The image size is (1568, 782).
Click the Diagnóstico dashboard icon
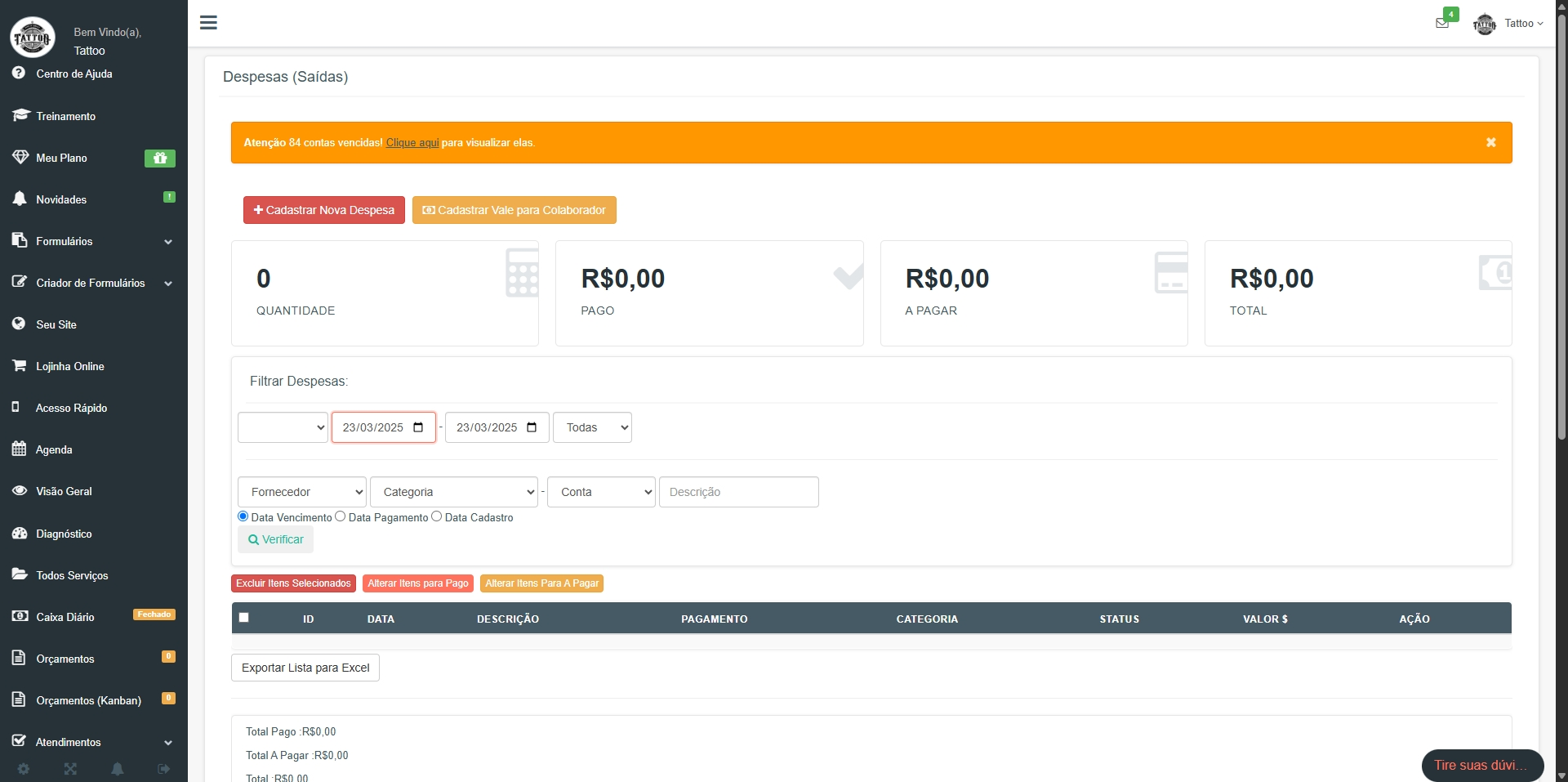pyautogui.click(x=20, y=533)
